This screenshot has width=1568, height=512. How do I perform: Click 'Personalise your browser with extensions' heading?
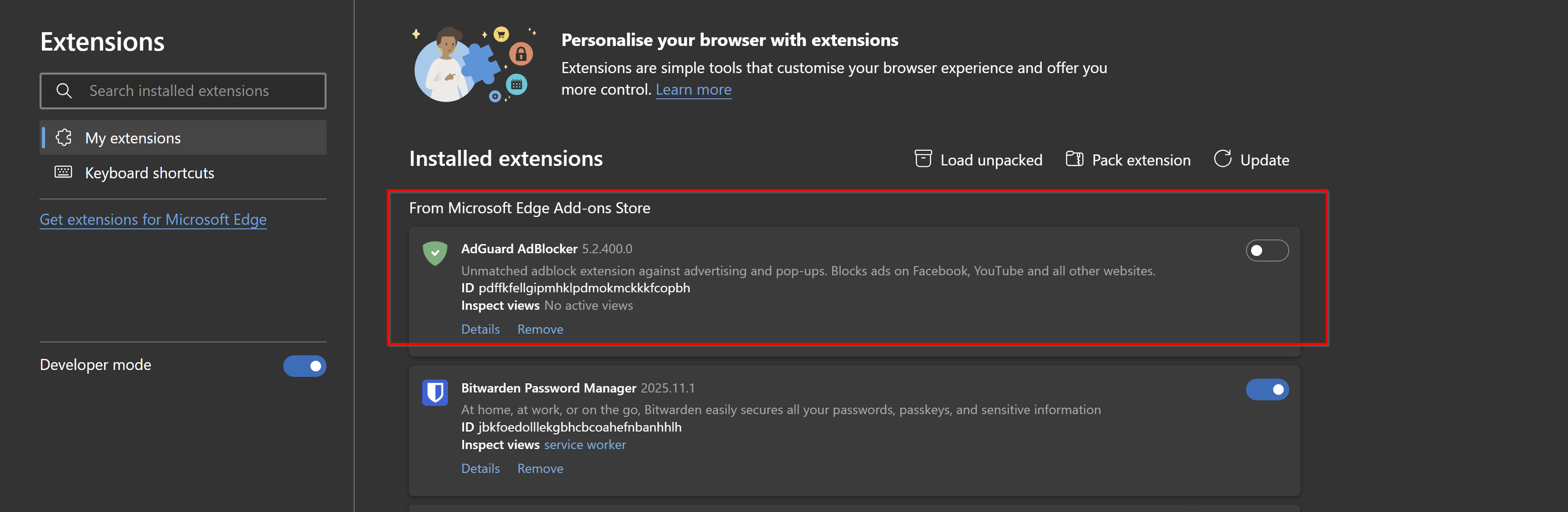pyautogui.click(x=729, y=40)
